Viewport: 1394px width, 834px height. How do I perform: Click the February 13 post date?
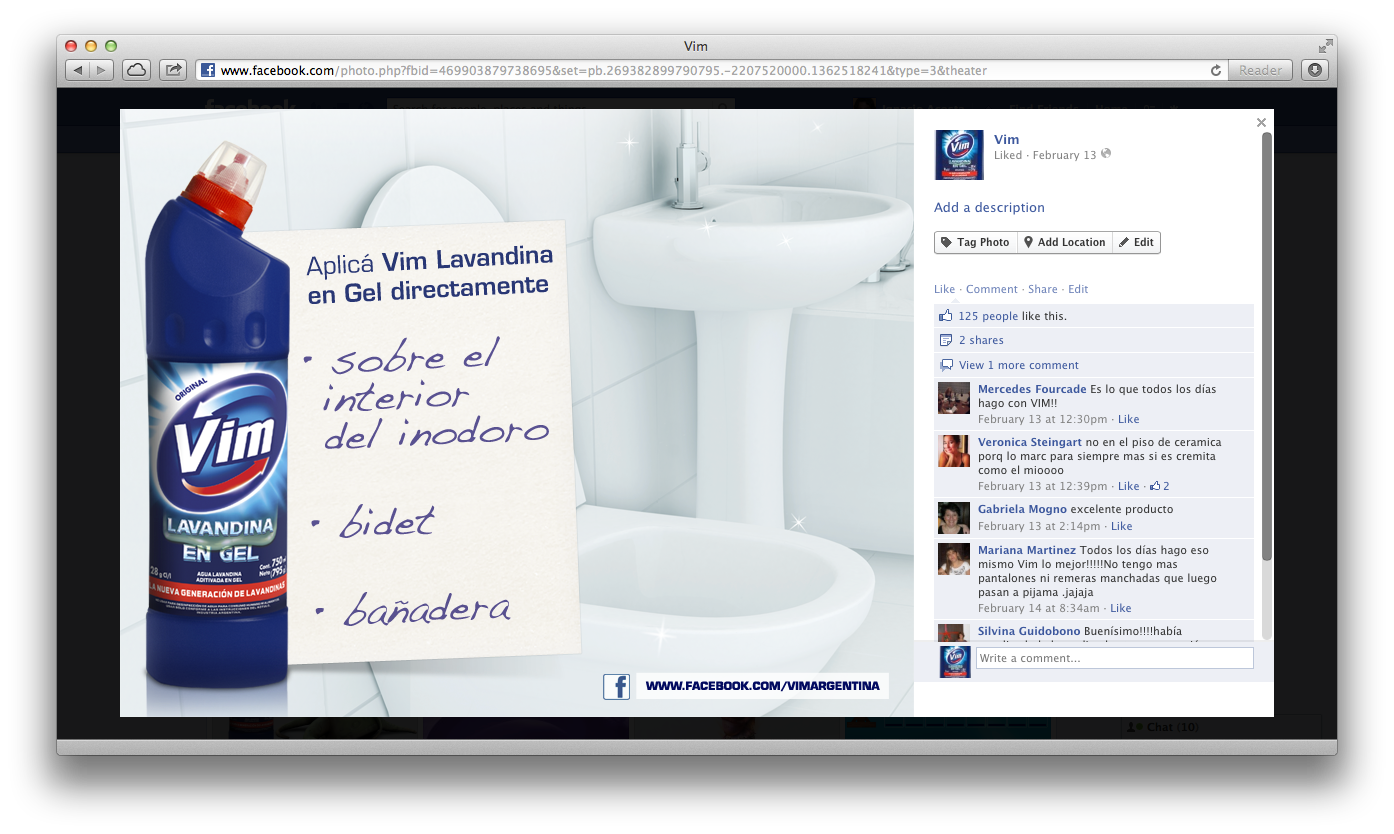point(1064,155)
